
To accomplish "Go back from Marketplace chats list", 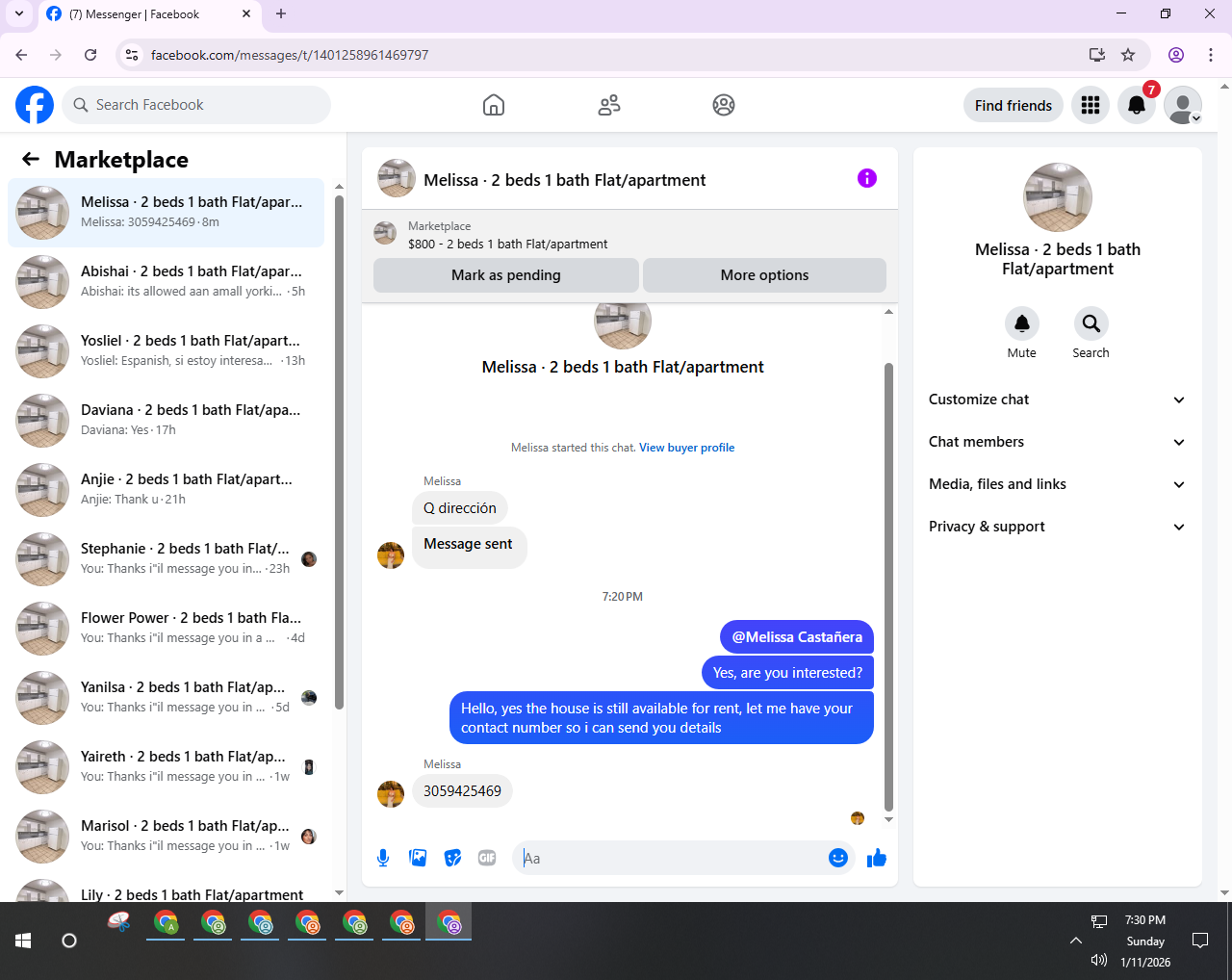I will point(31,159).
